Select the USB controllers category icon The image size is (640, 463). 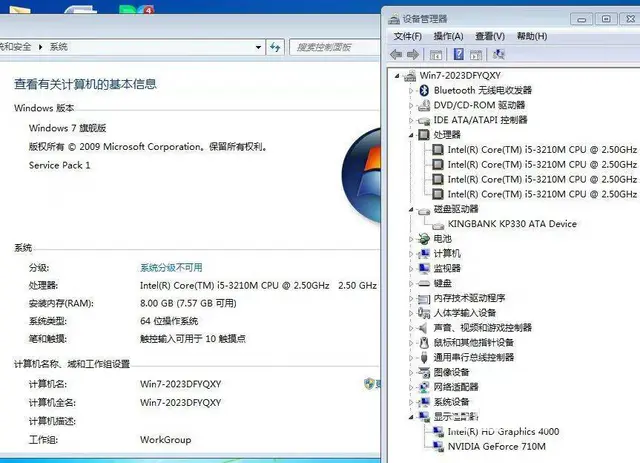[424, 358]
